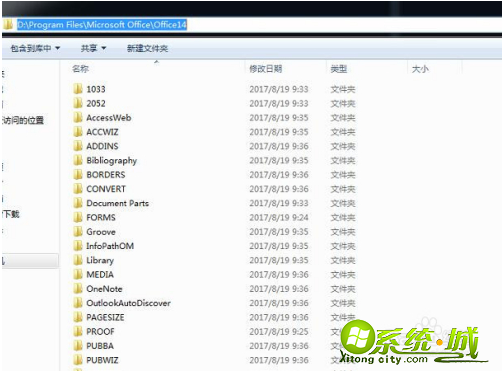This screenshot has height=376, width=503.
Task: Click the Groove folder name
Action: (x=101, y=232)
